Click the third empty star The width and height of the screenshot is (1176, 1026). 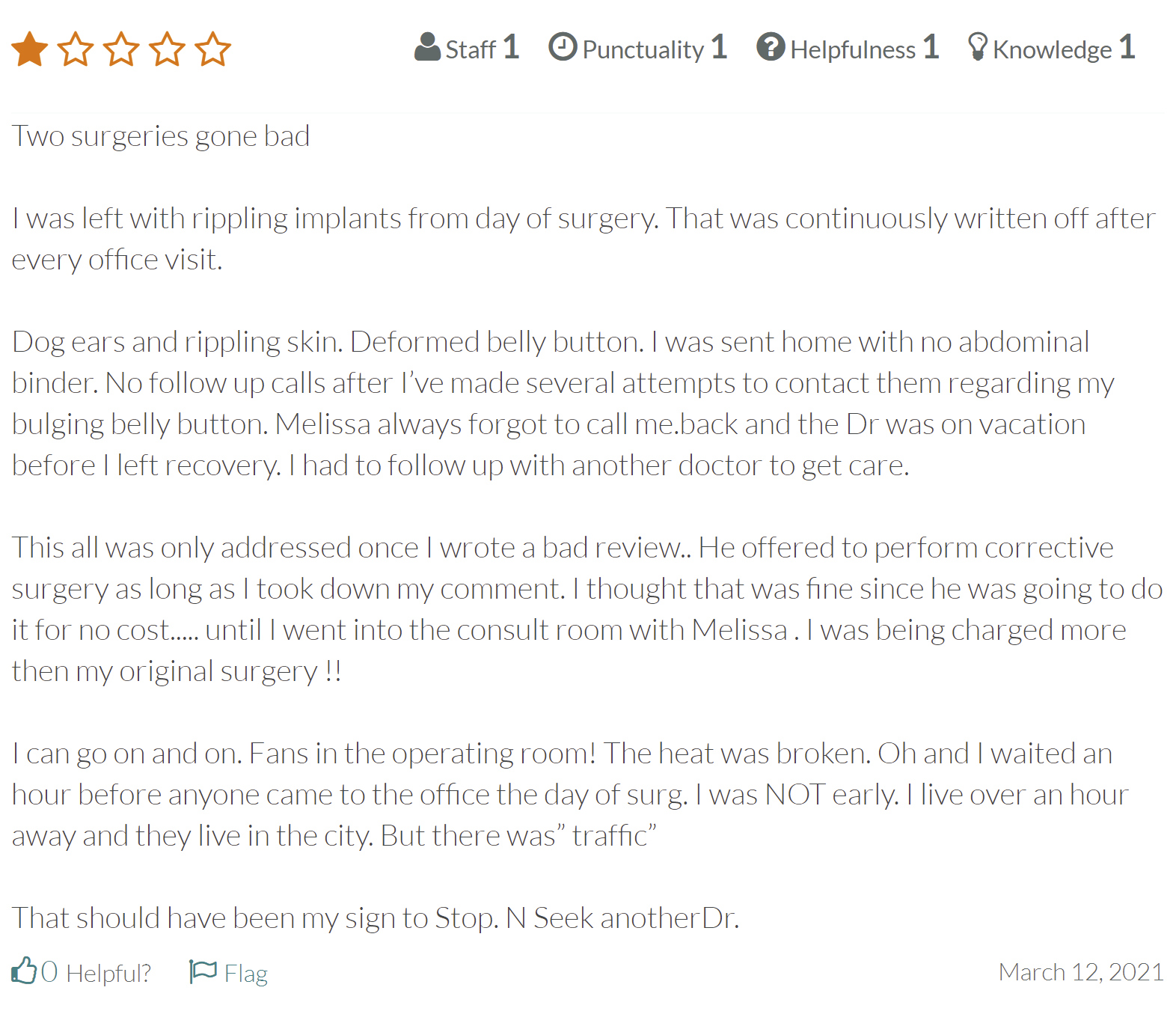121,49
